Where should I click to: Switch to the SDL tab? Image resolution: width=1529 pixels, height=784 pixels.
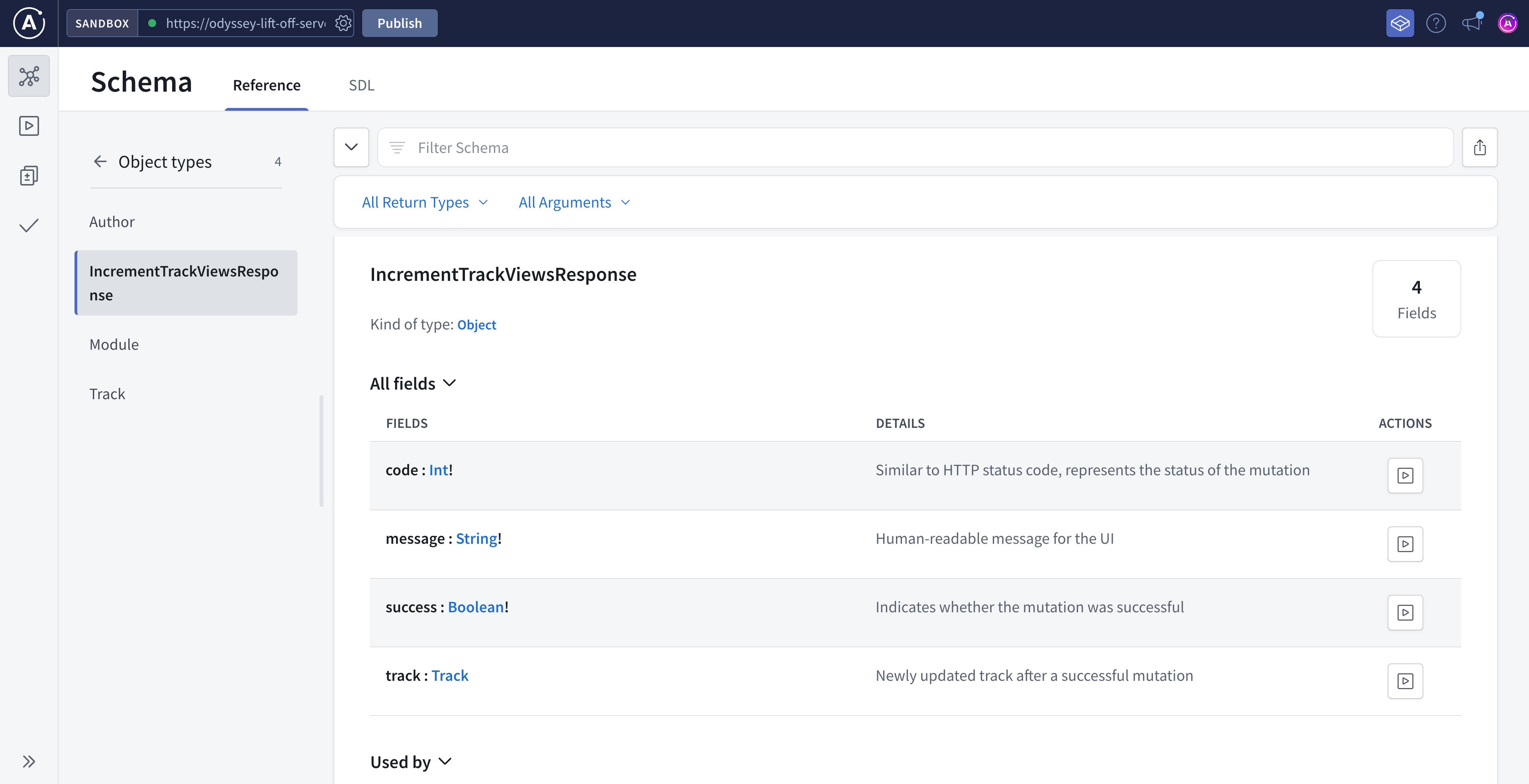coord(361,86)
